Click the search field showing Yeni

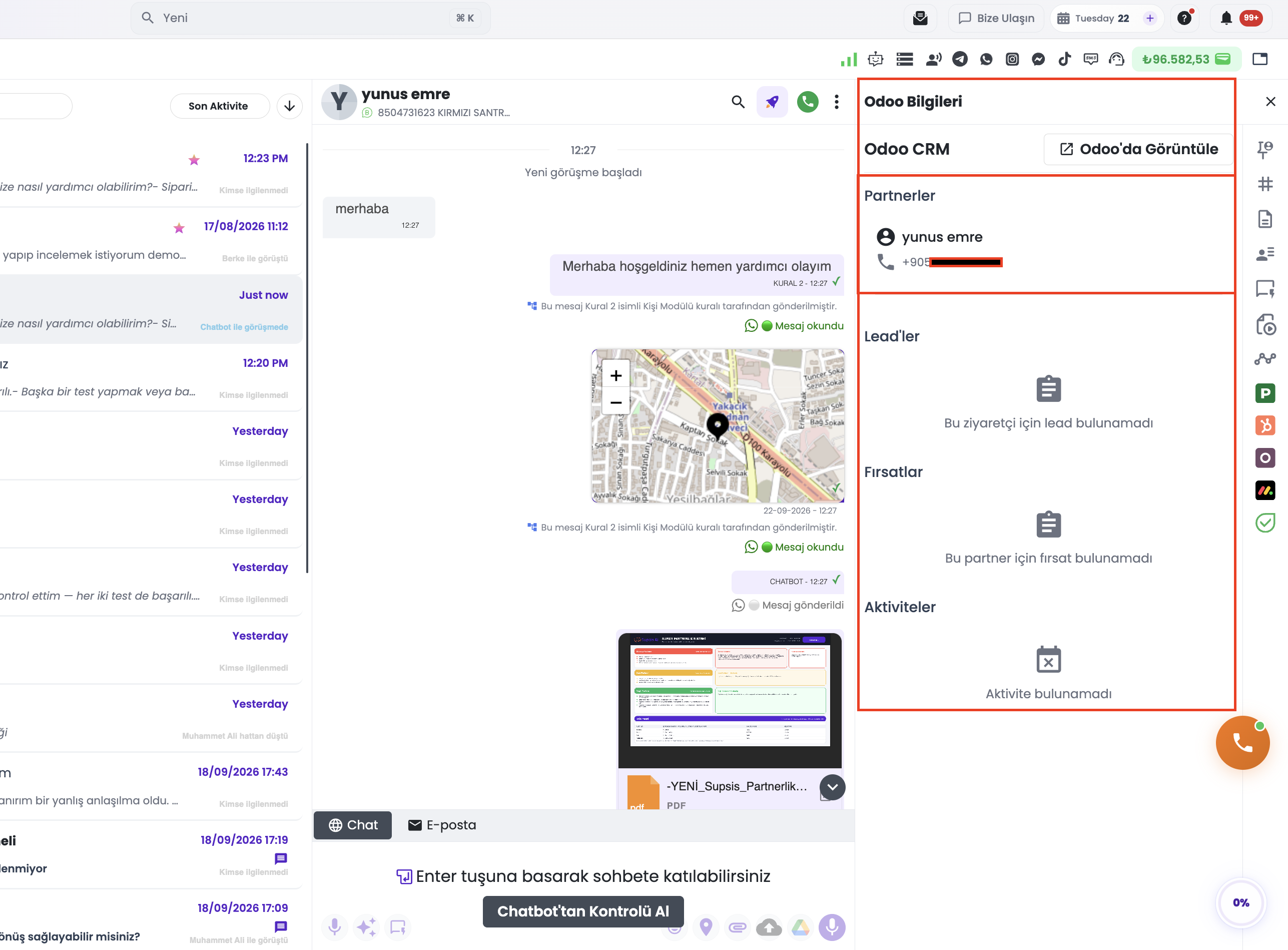310,18
